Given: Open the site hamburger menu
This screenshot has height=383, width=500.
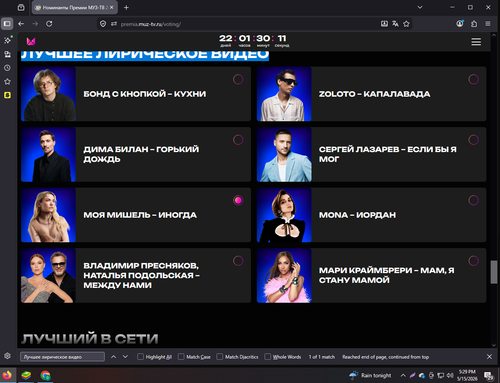Looking at the screenshot, I should point(476,42).
